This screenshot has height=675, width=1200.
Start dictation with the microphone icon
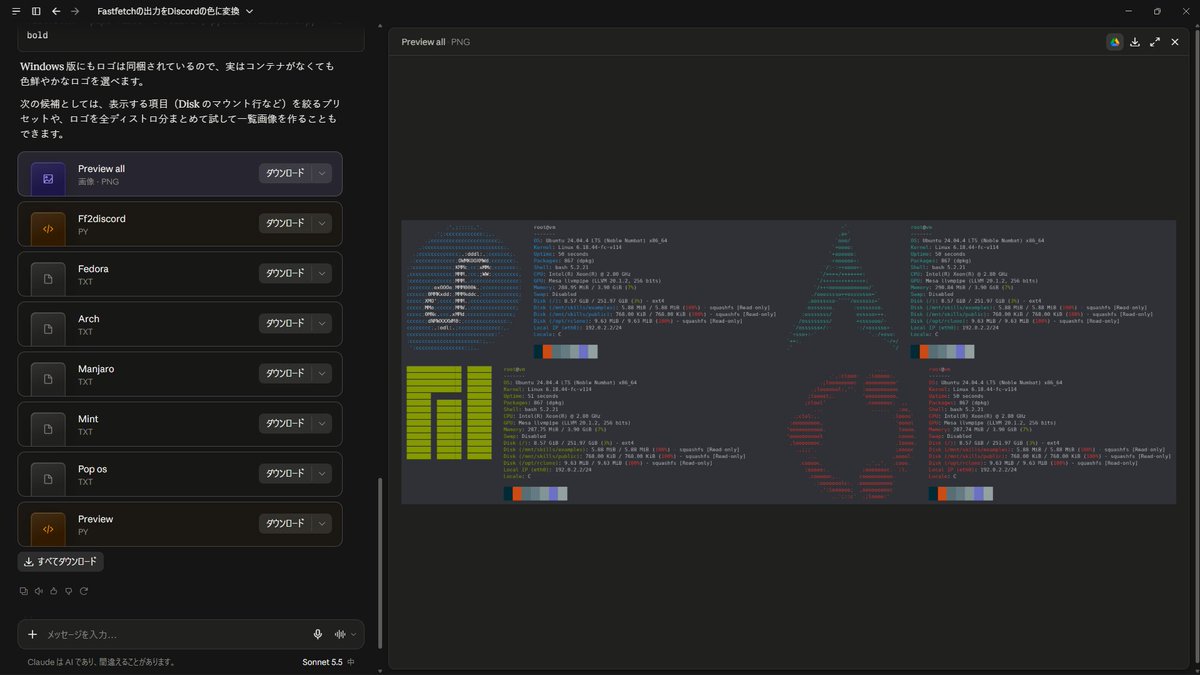tap(318, 634)
